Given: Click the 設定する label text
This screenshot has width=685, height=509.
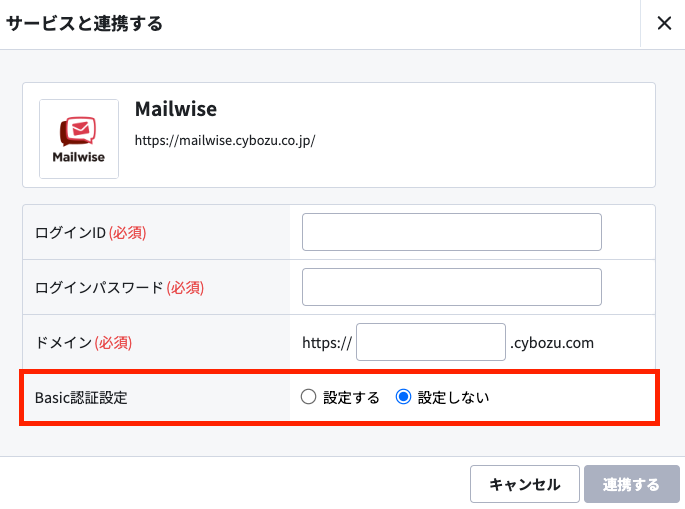Looking at the screenshot, I should [351, 398].
